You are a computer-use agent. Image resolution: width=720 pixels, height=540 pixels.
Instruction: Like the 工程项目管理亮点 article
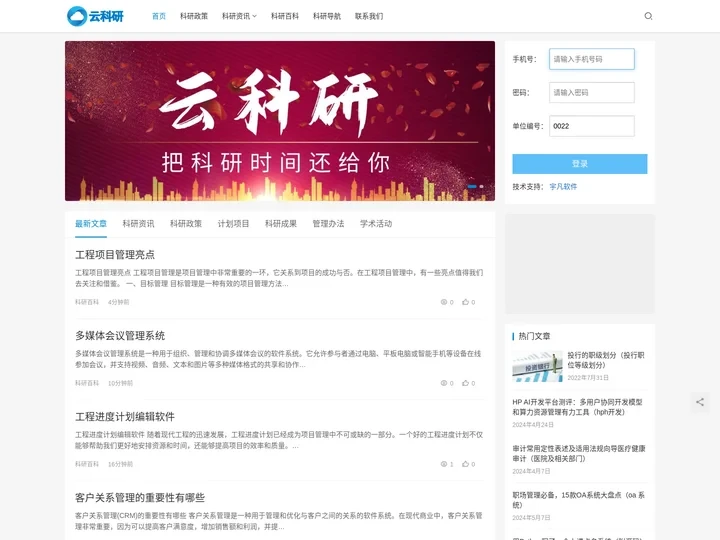click(x=465, y=302)
